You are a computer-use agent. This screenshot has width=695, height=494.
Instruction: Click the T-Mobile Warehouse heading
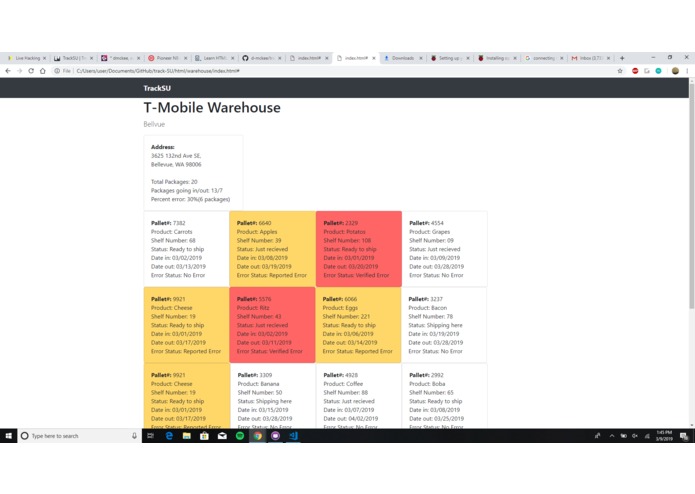click(212, 108)
